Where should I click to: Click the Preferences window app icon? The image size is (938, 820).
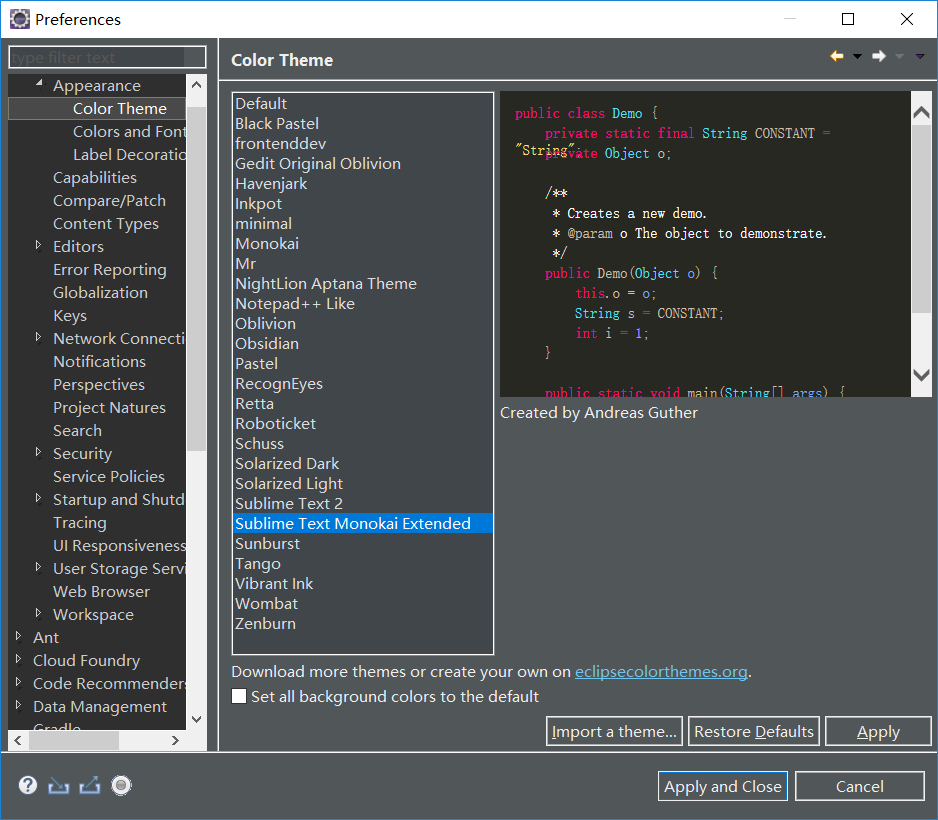19,19
